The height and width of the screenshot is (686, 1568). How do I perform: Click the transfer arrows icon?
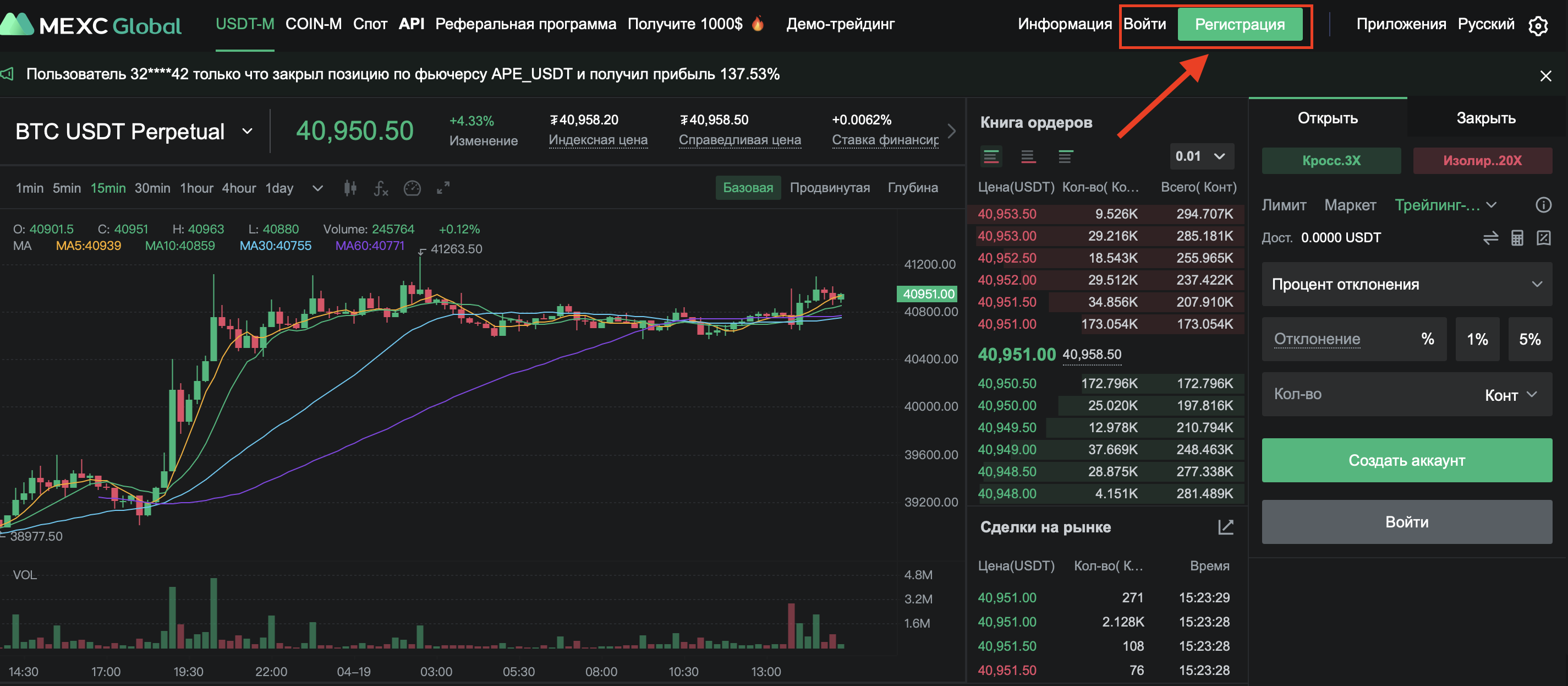click(x=1490, y=238)
